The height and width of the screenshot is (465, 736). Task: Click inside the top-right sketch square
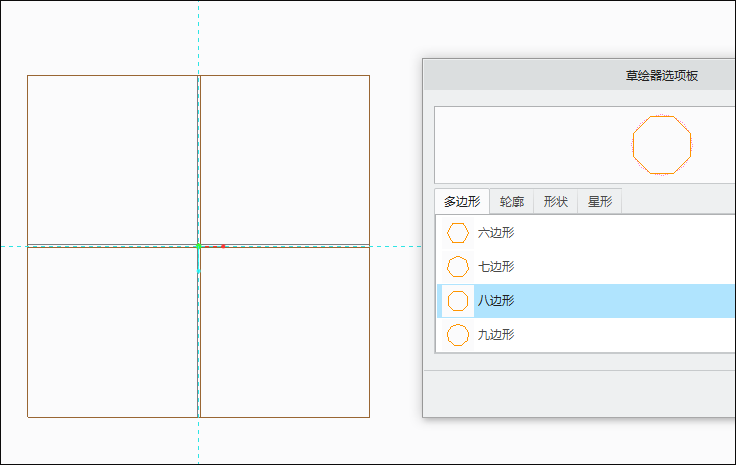(285, 160)
